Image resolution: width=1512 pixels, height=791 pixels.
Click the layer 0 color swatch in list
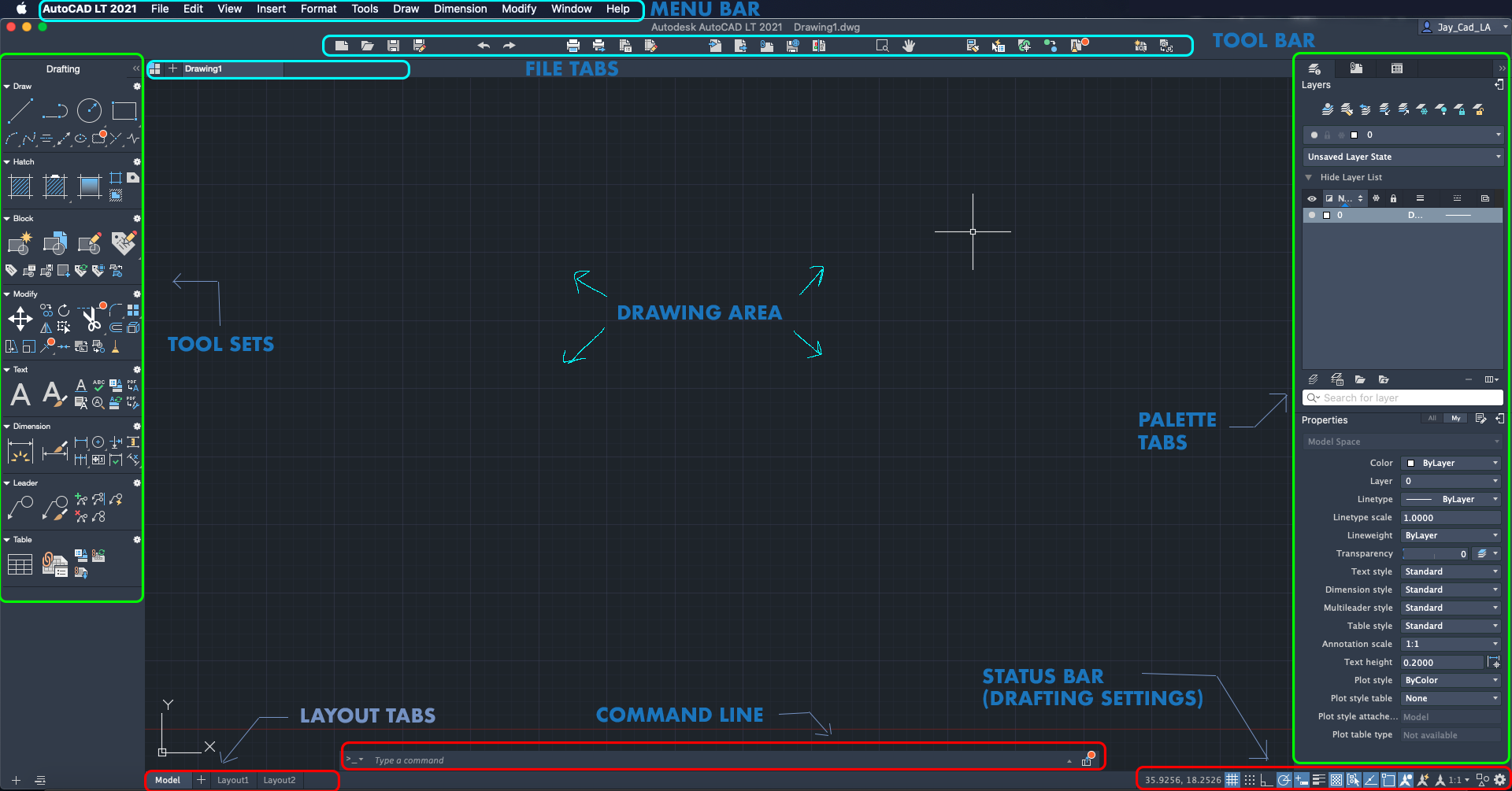point(1327,215)
